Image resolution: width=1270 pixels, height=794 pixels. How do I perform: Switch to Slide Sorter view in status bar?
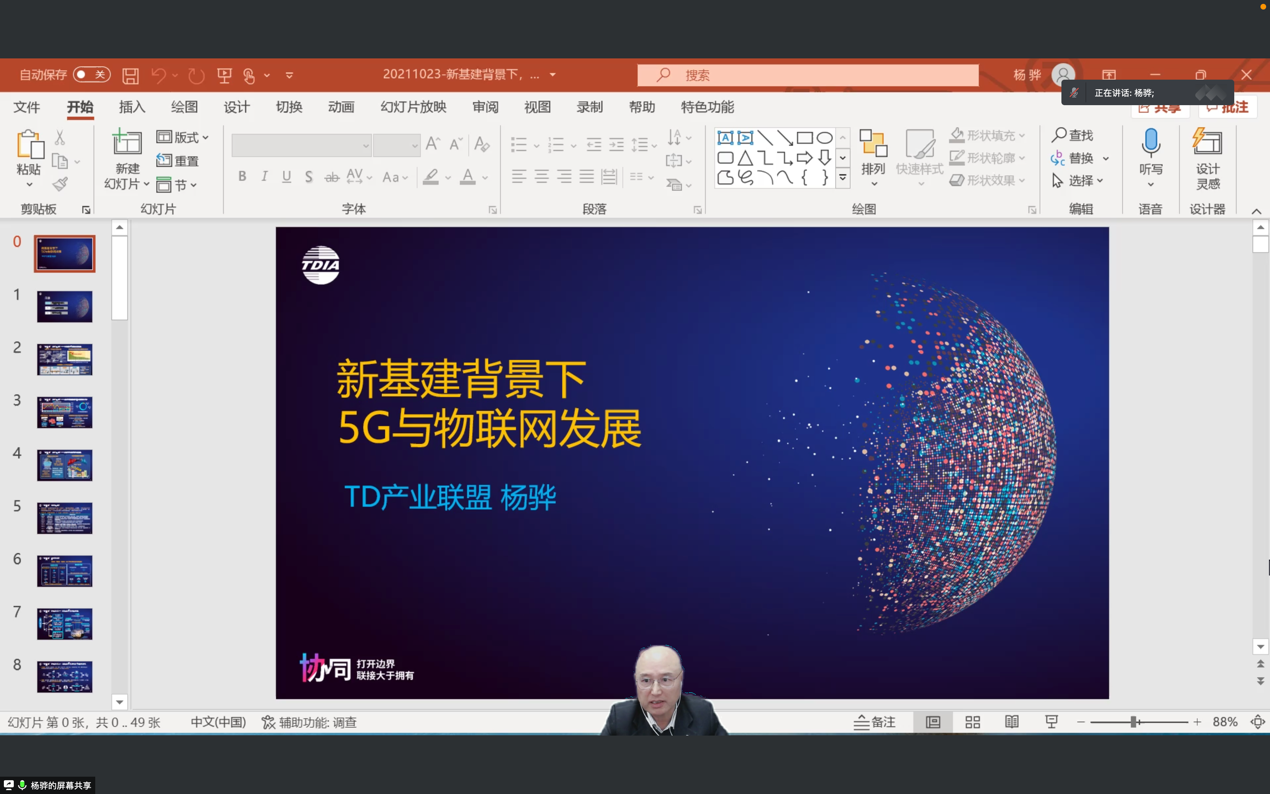[972, 721]
